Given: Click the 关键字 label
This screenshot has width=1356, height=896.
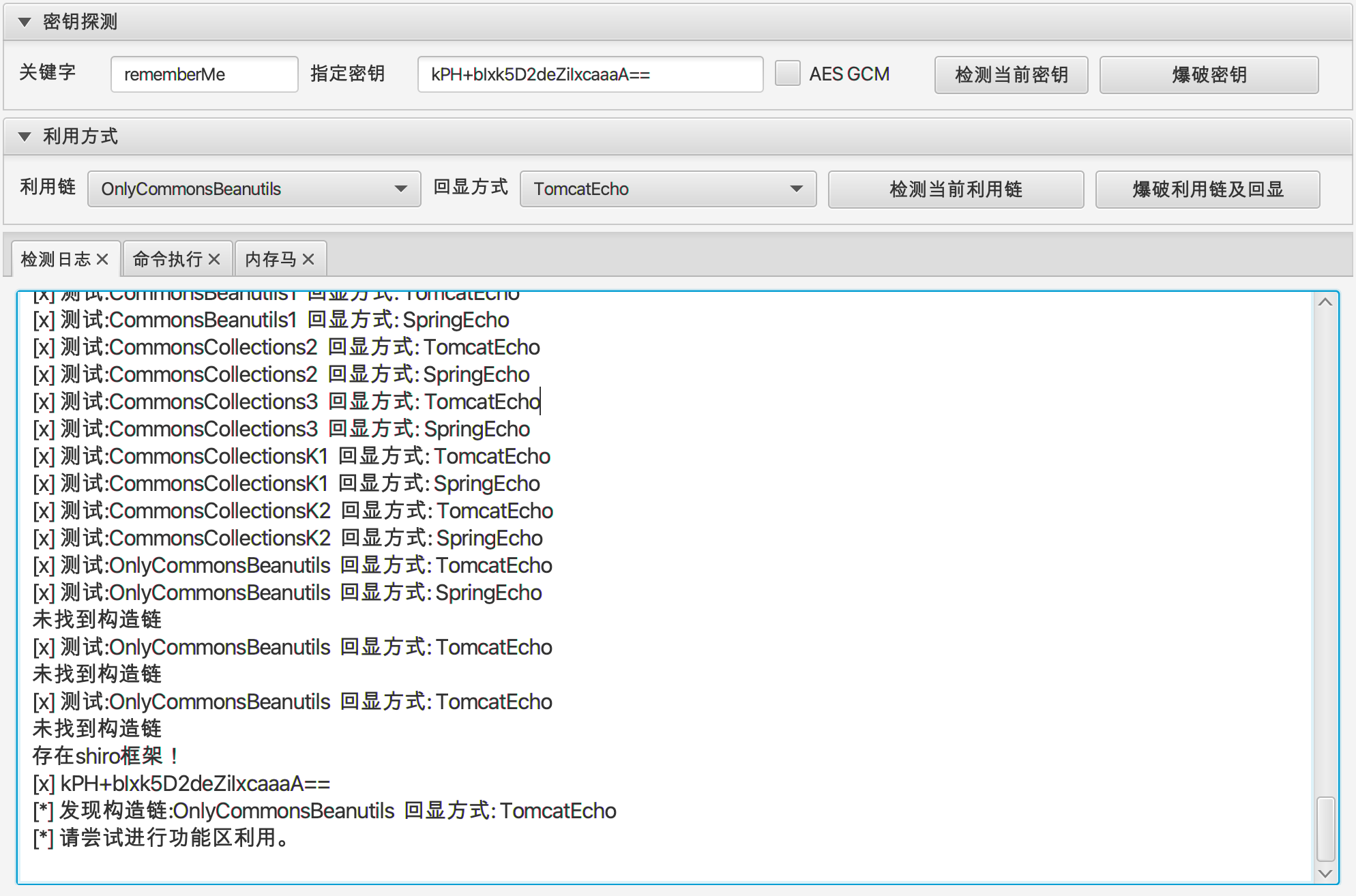Looking at the screenshot, I should 48,72.
